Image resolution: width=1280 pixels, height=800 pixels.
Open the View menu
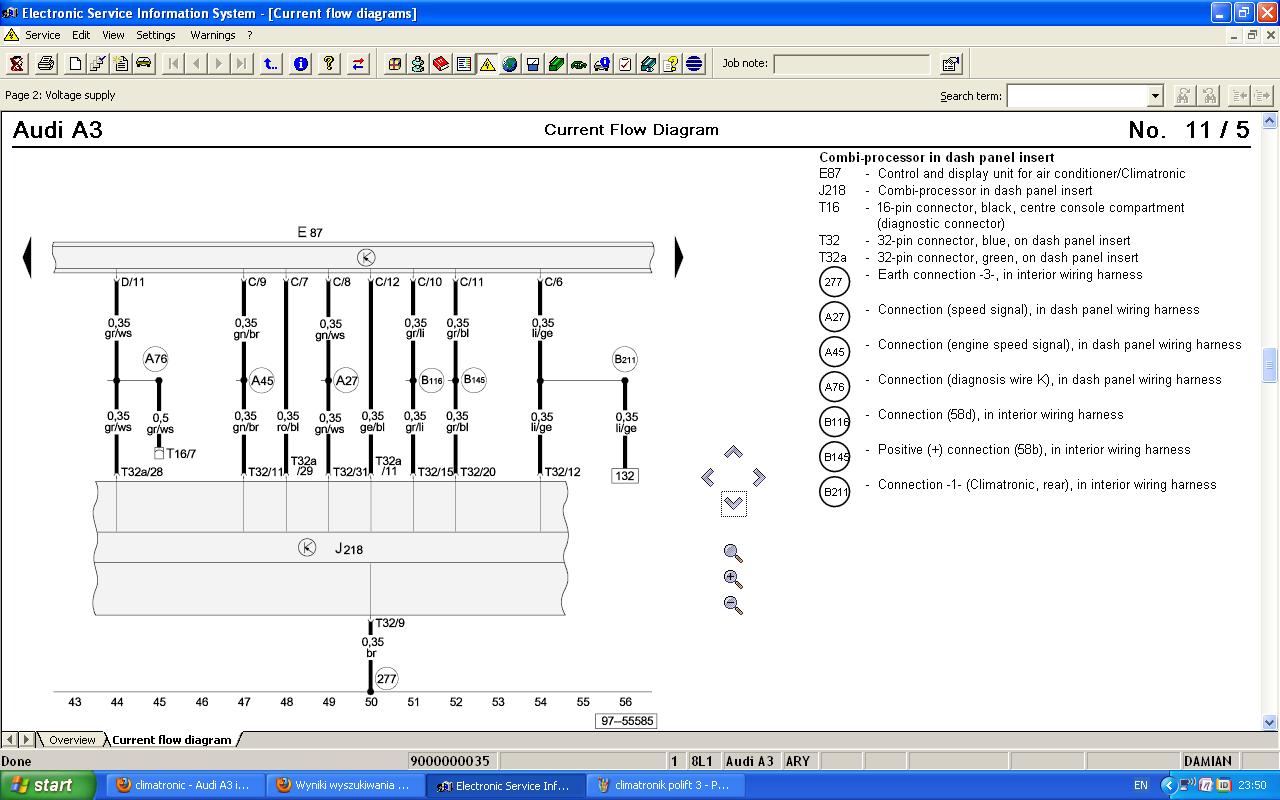[x=113, y=35]
